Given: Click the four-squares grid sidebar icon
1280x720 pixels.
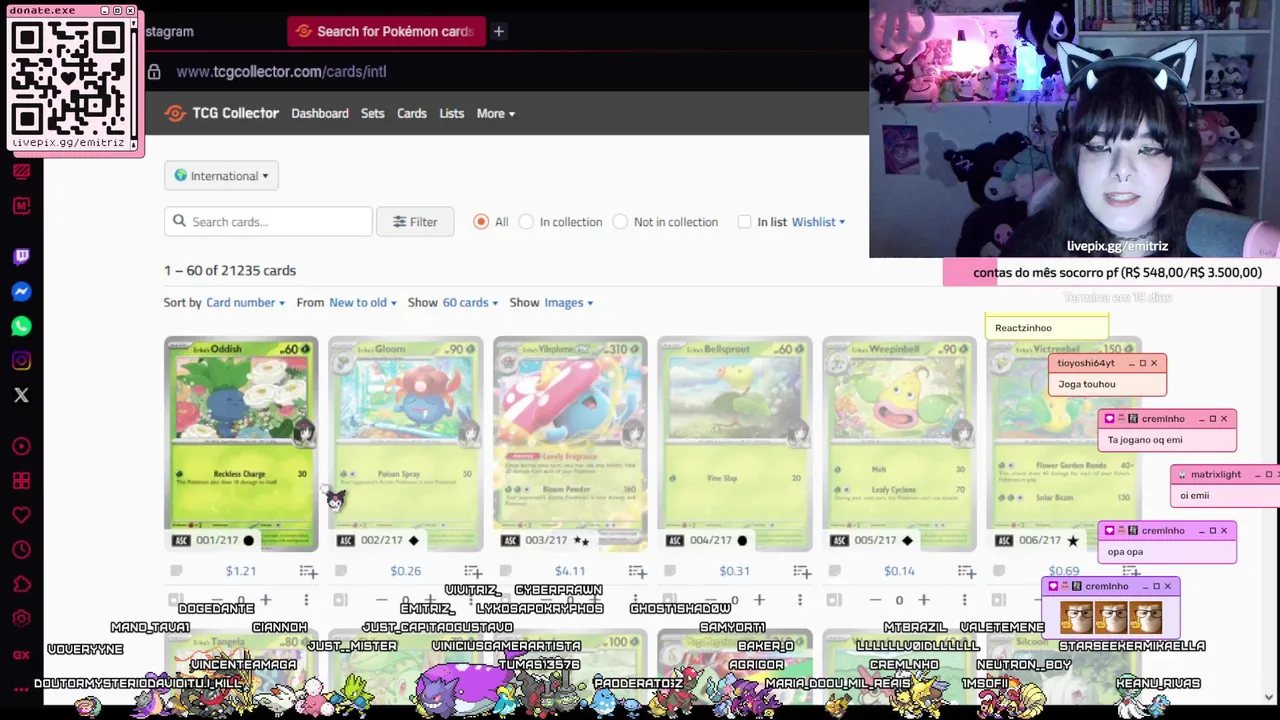Looking at the screenshot, I should 21,481.
